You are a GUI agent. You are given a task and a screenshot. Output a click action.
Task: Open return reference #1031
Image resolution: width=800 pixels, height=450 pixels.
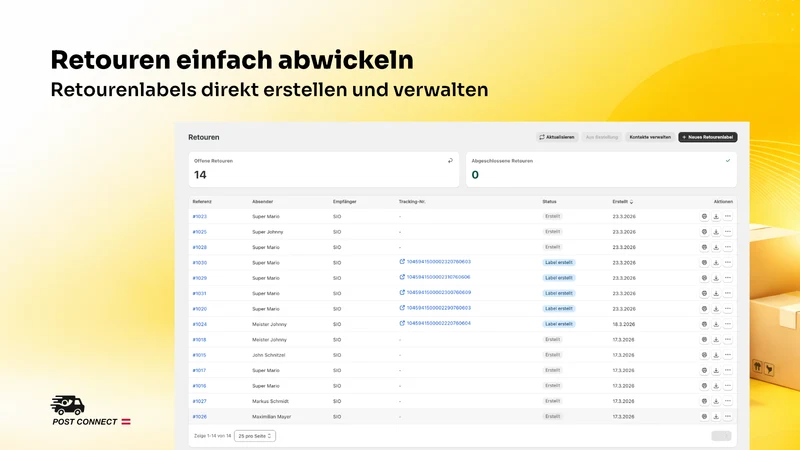pyautogui.click(x=199, y=293)
